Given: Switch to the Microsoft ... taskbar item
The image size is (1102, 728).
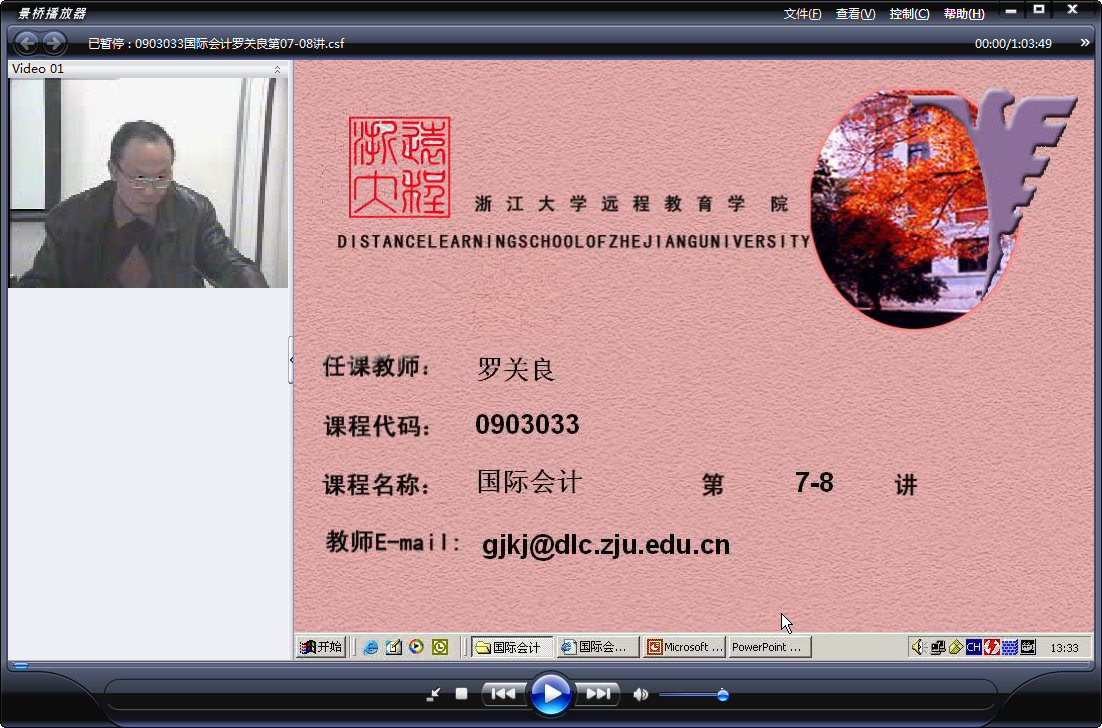Looking at the screenshot, I should click(x=685, y=647).
